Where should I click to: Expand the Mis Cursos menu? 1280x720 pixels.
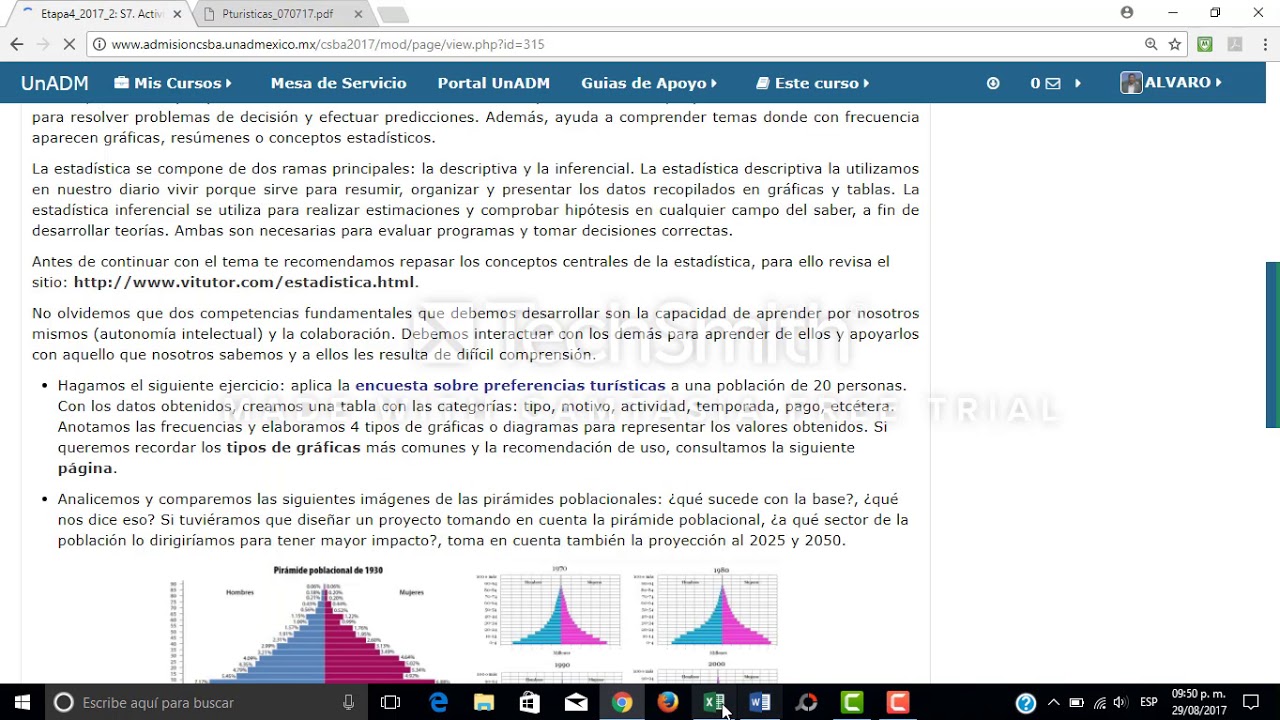click(x=172, y=83)
